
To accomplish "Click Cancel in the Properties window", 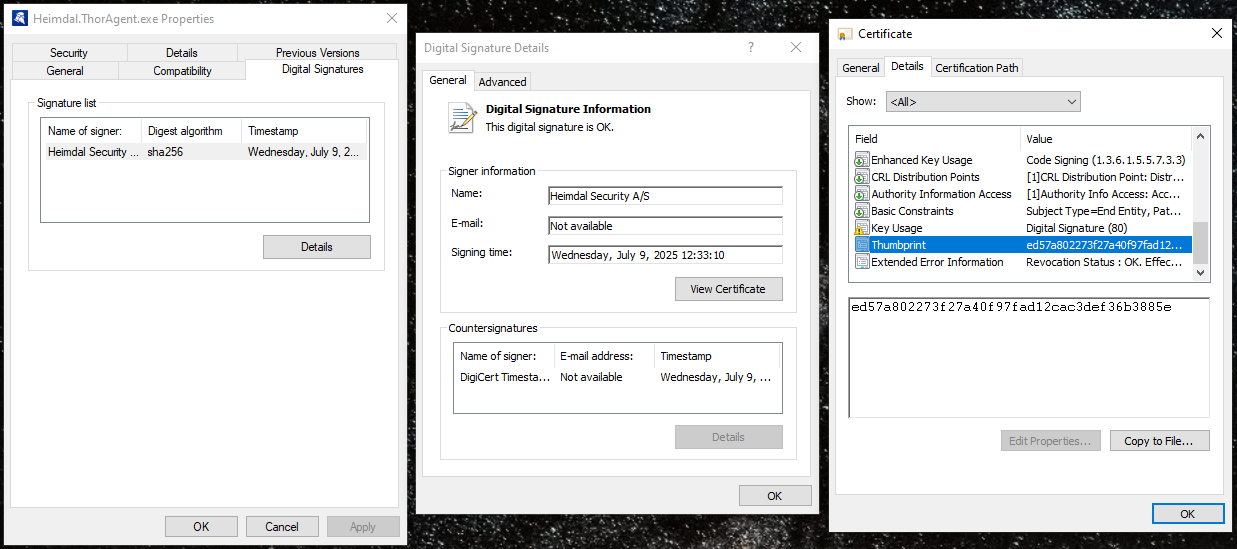I will pyautogui.click(x=282, y=527).
